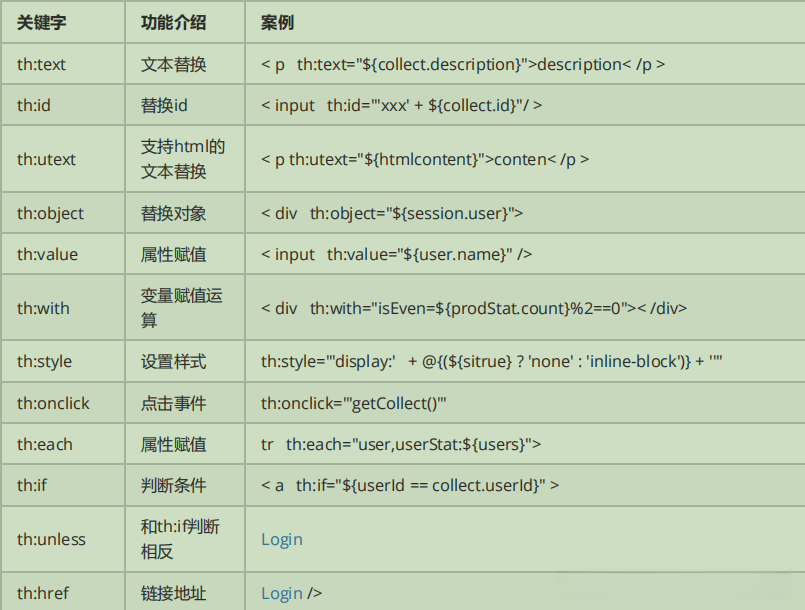Select the th:if keyword cell

[32, 485]
